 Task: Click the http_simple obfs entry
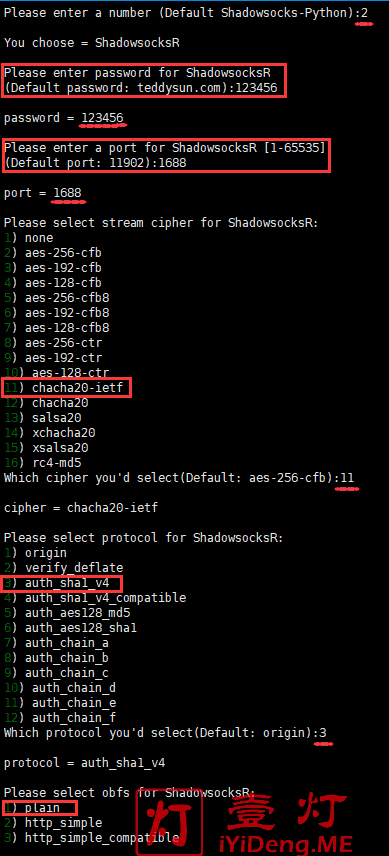pos(52,823)
